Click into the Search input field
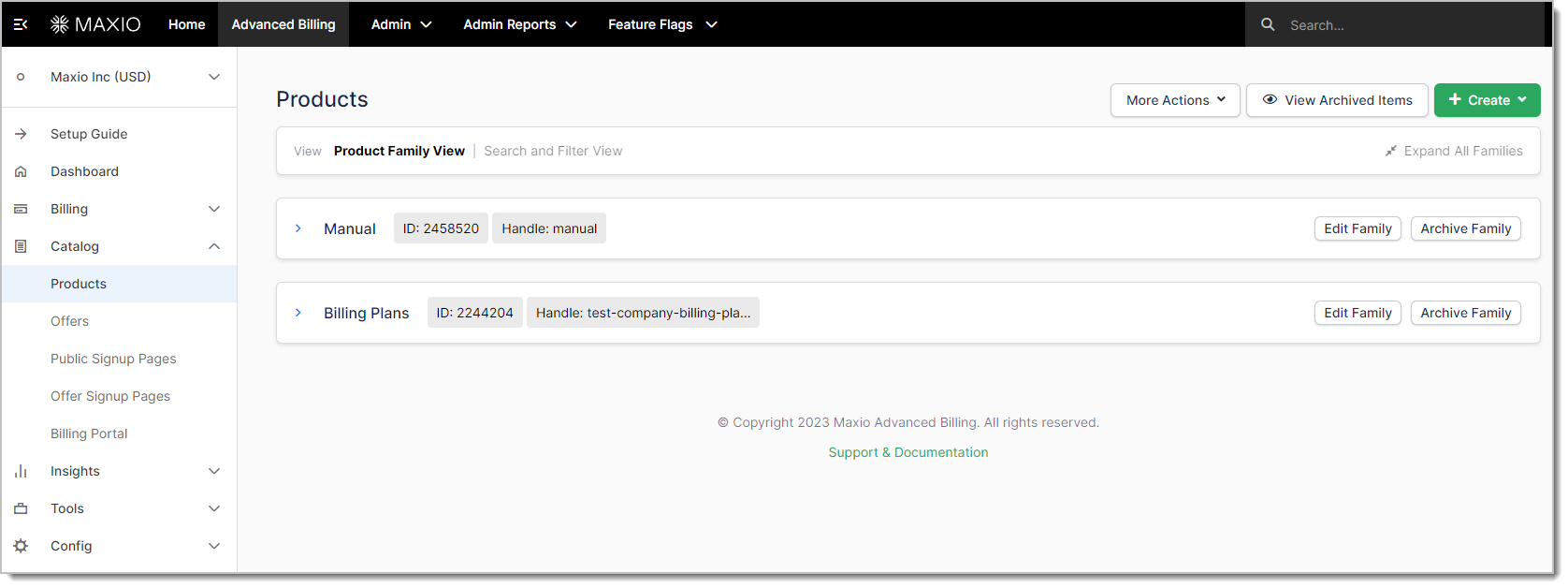This screenshot has width=1568, height=588. click(1403, 25)
